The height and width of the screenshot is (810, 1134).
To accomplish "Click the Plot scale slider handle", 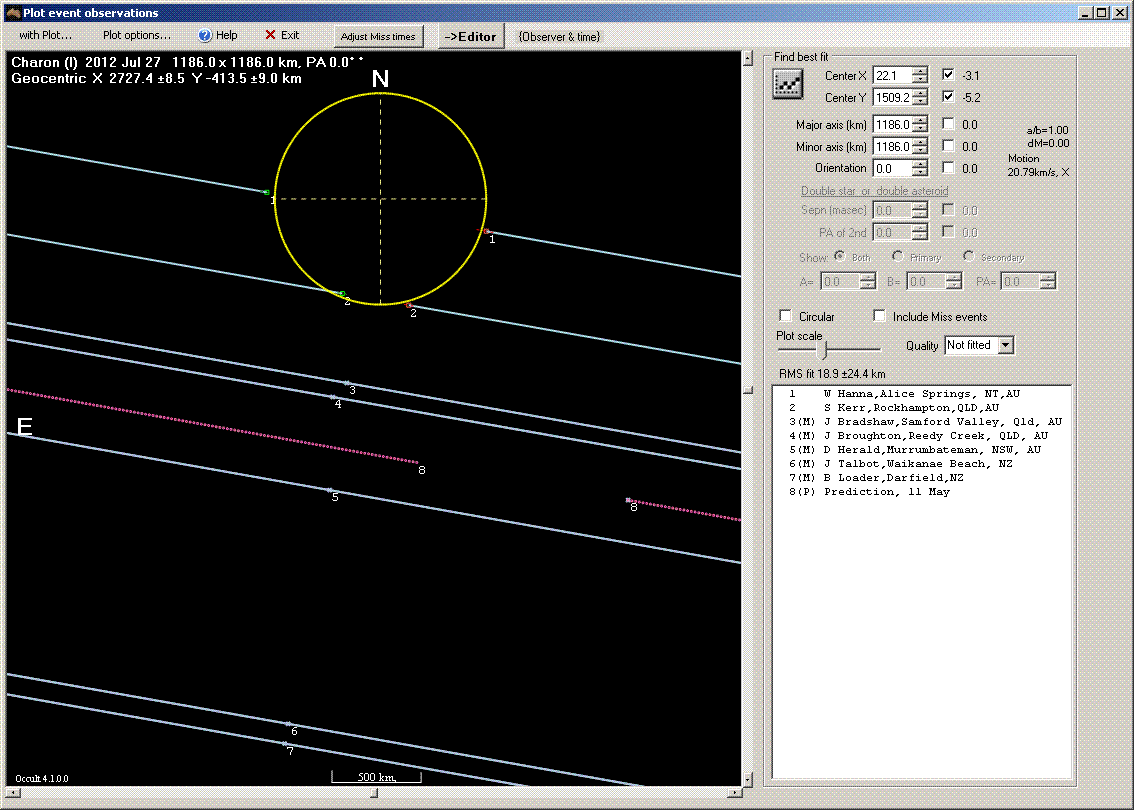I will coord(822,349).
